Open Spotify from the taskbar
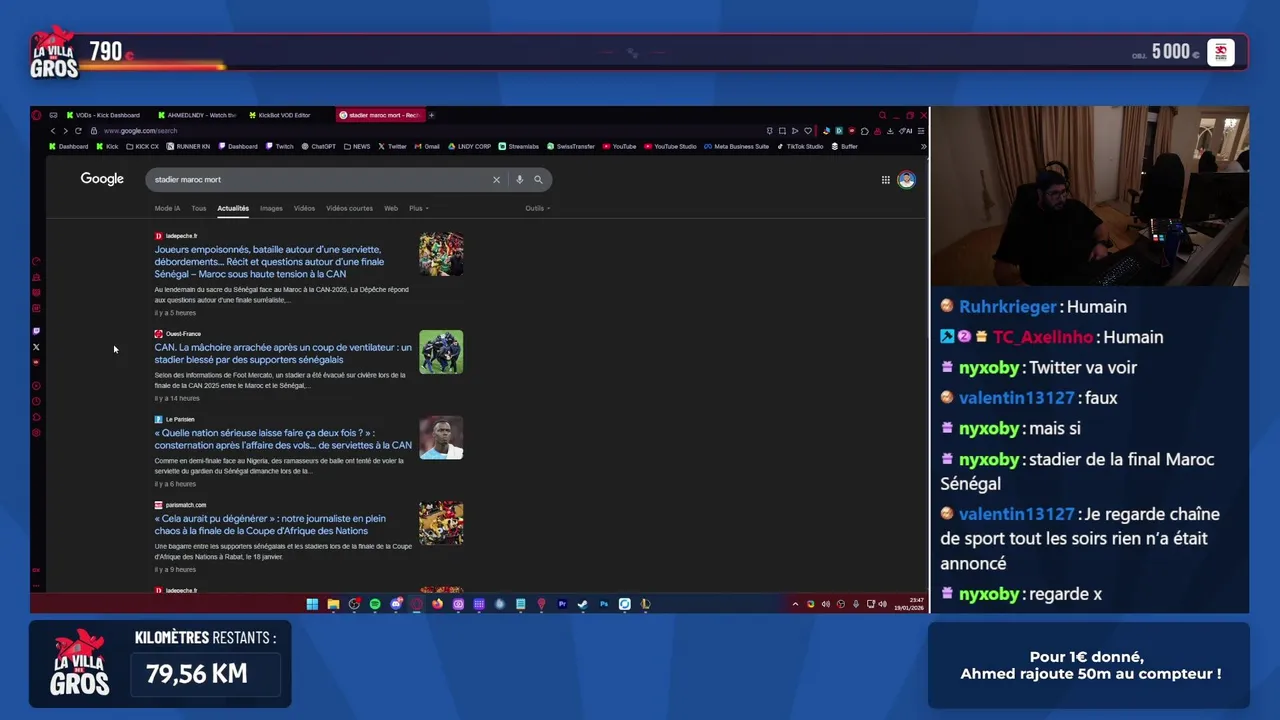Screen dimensions: 1280x720 pos(375,604)
